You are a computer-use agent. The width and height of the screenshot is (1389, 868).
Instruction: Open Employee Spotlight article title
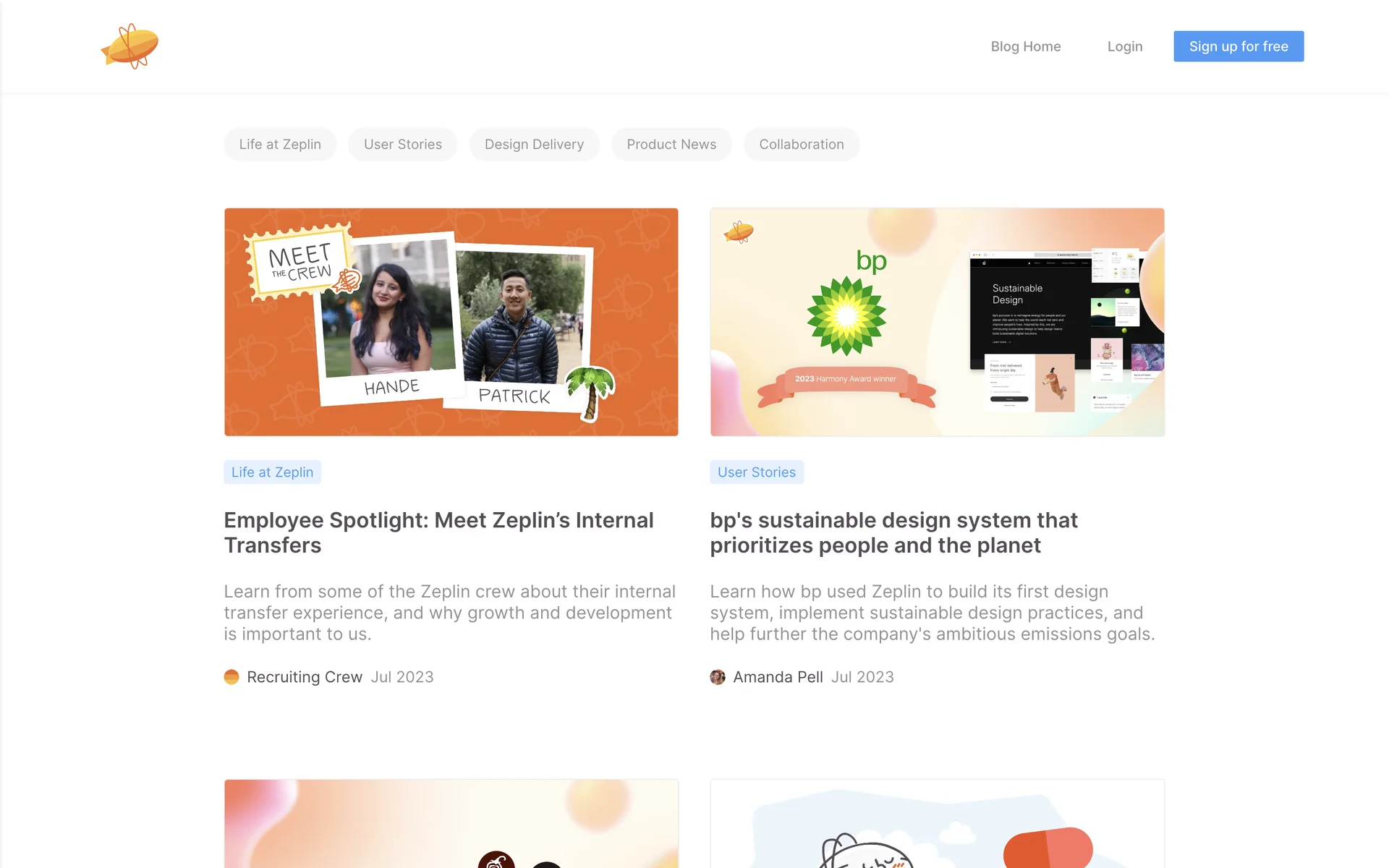[439, 532]
